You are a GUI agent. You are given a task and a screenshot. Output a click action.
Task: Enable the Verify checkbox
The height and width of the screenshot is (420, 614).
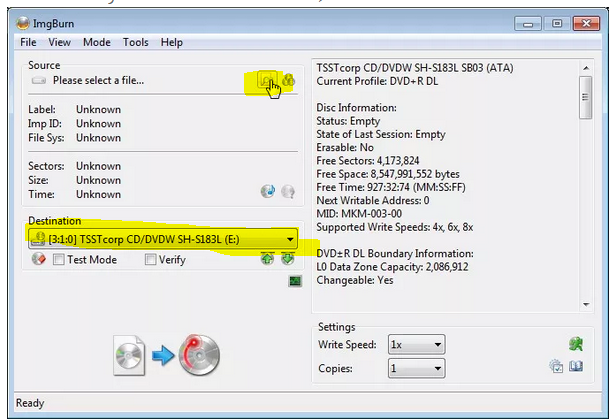[150, 260]
